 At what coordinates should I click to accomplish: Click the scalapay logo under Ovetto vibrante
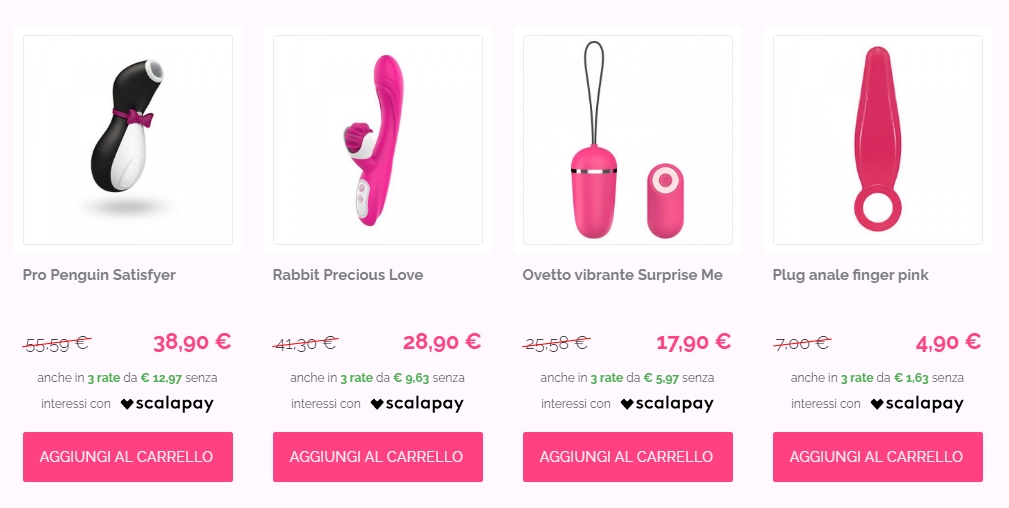coord(667,404)
